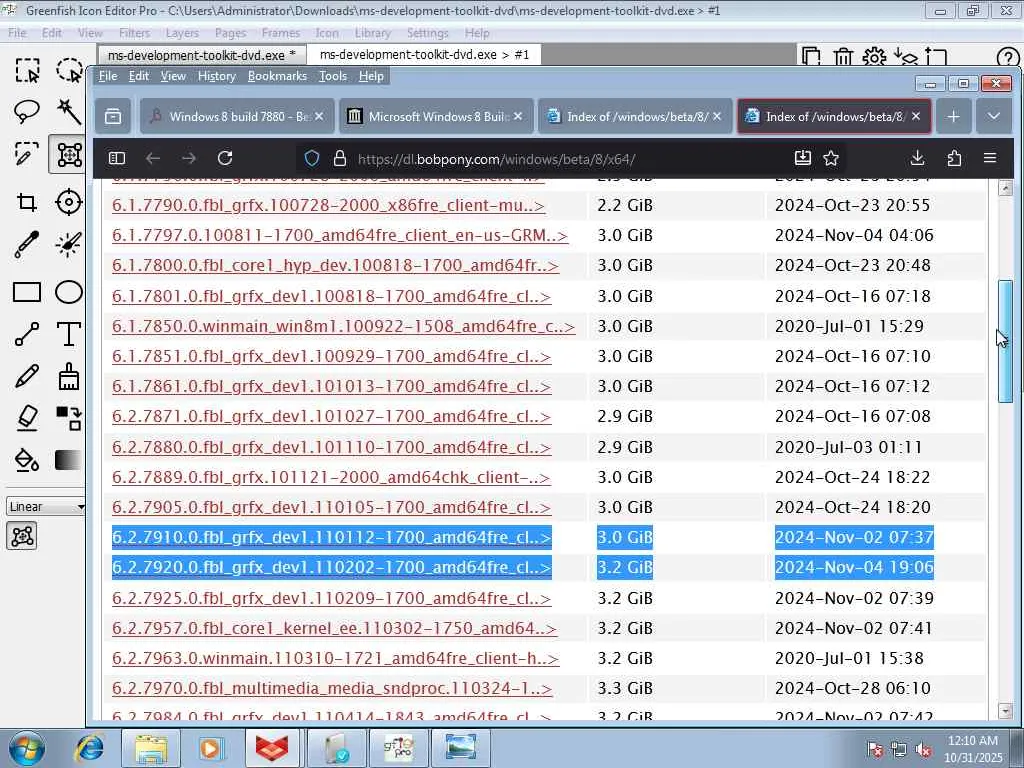
Task: Select the Hot Spot target tool
Action: pyautogui.click(x=69, y=202)
